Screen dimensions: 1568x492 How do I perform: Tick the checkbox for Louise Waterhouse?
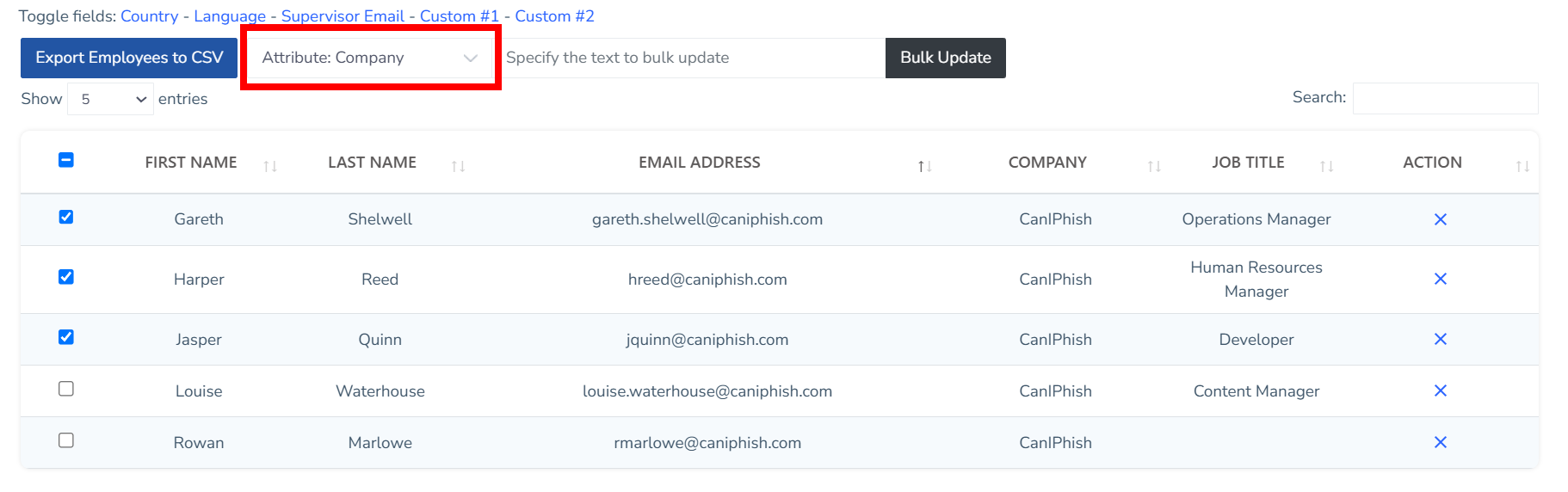[x=66, y=389]
